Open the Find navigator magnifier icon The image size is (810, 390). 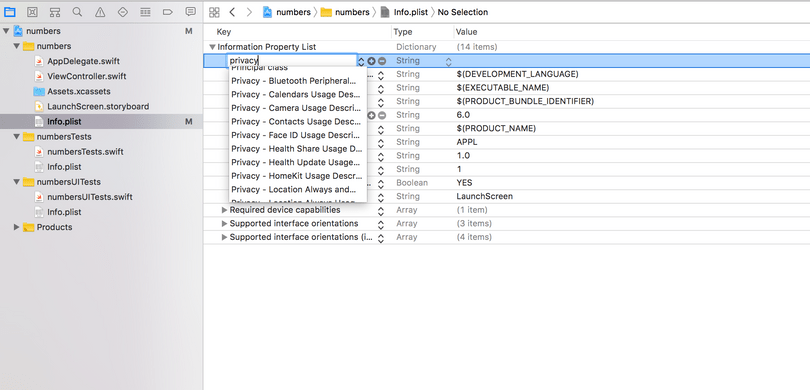pos(77,12)
